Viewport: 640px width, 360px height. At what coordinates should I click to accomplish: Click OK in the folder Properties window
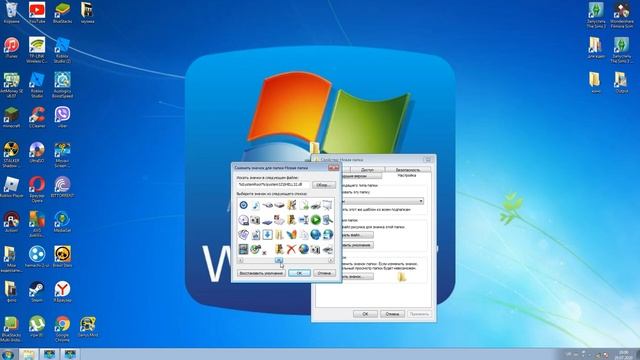pyautogui.click(x=365, y=314)
